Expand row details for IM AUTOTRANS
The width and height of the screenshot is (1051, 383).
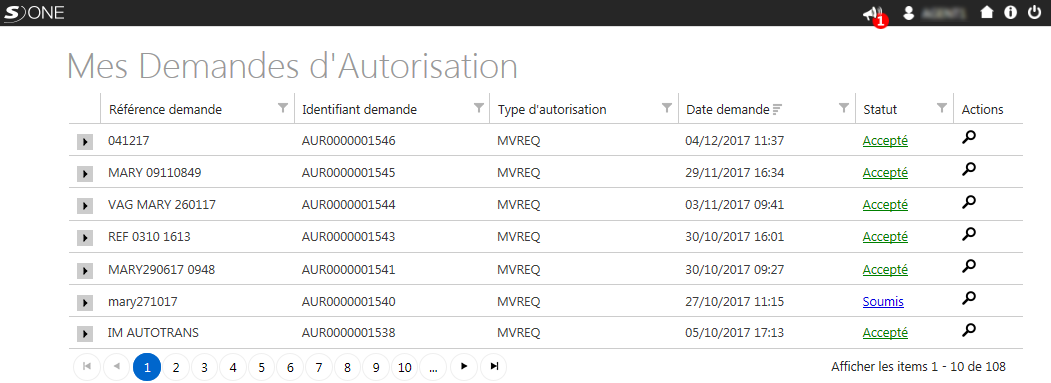click(x=84, y=333)
